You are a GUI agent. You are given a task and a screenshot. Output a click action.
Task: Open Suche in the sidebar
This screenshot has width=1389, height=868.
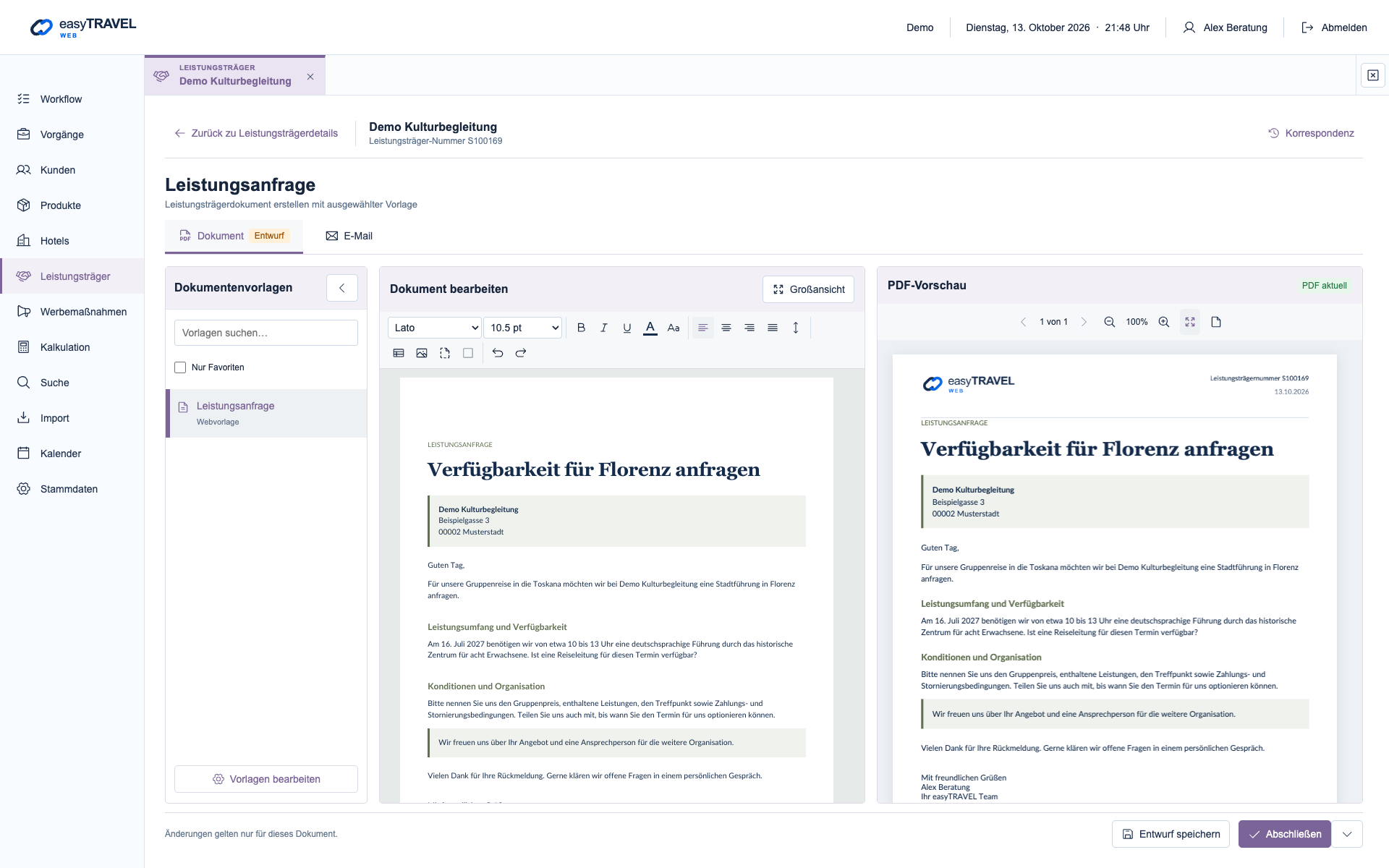click(x=72, y=383)
